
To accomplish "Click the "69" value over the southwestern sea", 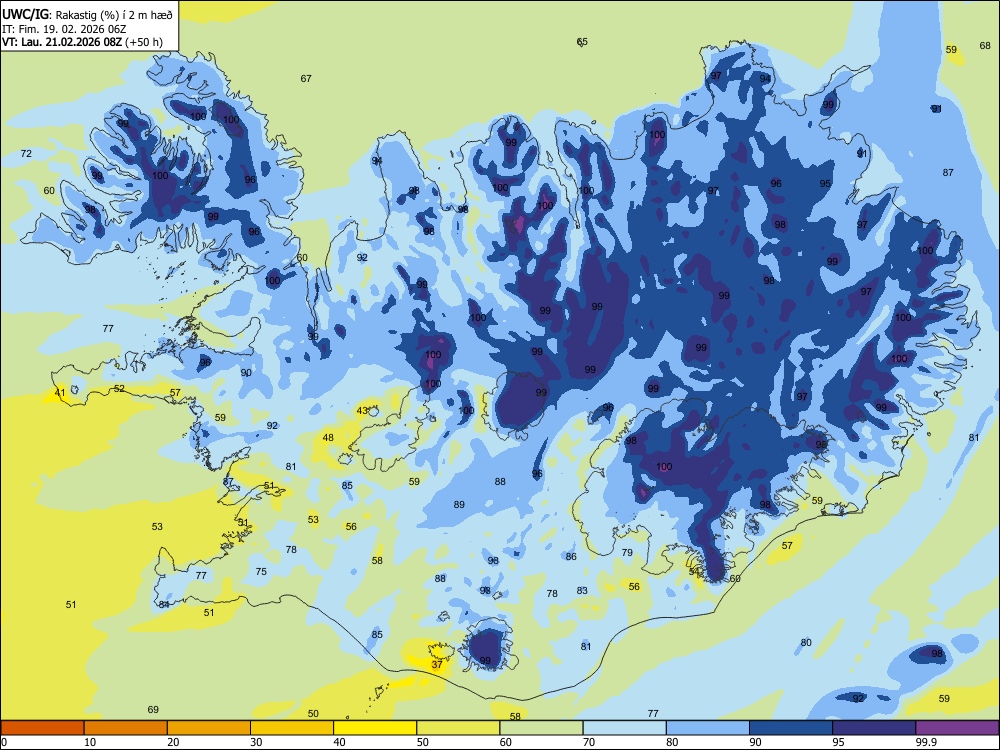I will point(153,709).
